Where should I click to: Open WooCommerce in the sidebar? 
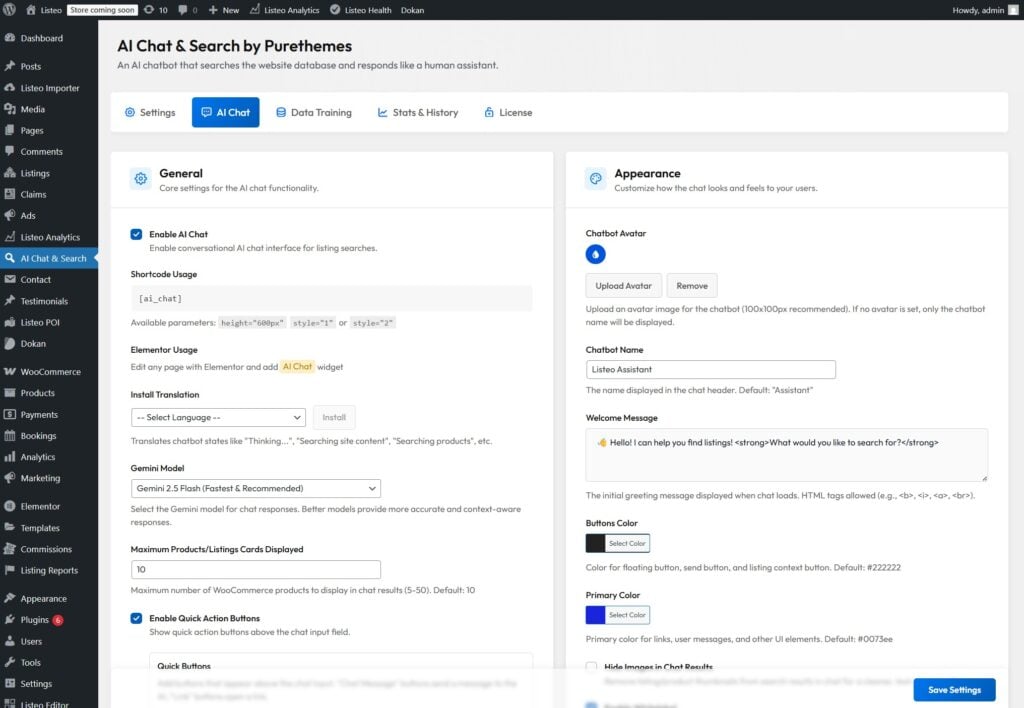(x=50, y=372)
